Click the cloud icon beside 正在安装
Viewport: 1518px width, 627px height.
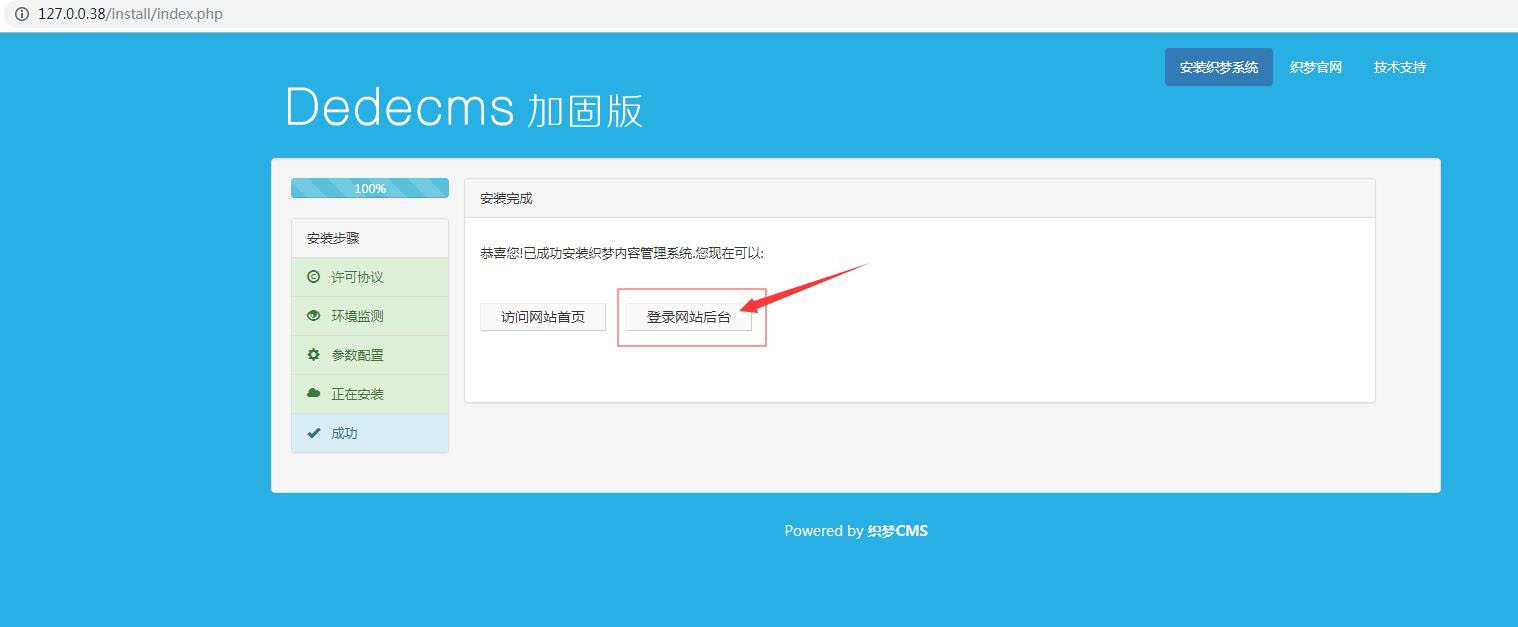point(314,394)
